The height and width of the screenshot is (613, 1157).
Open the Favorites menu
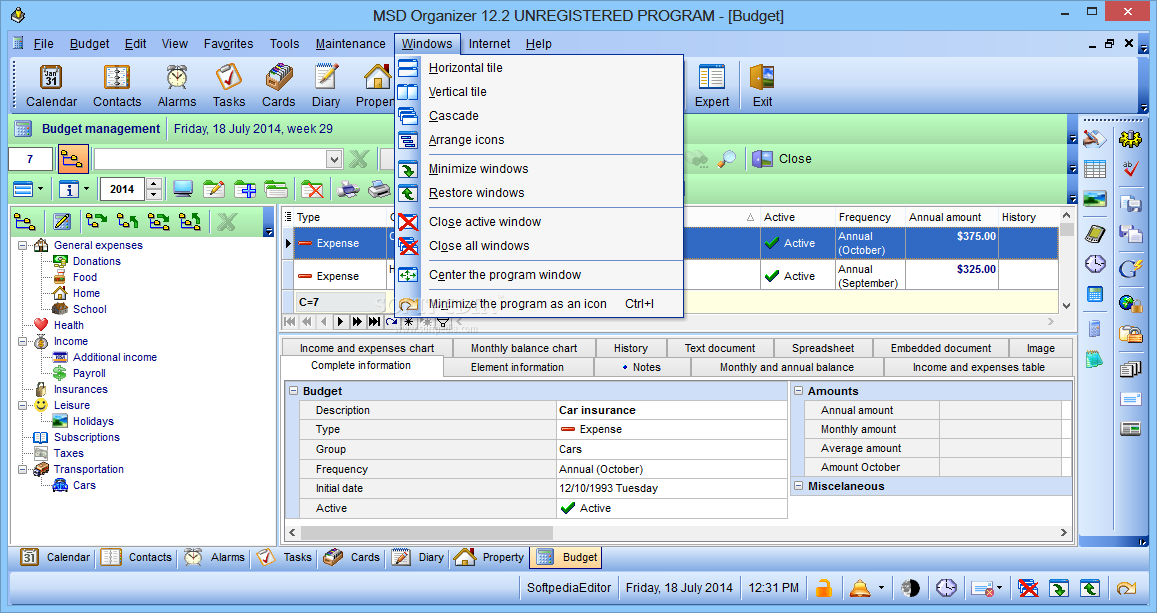[228, 44]
